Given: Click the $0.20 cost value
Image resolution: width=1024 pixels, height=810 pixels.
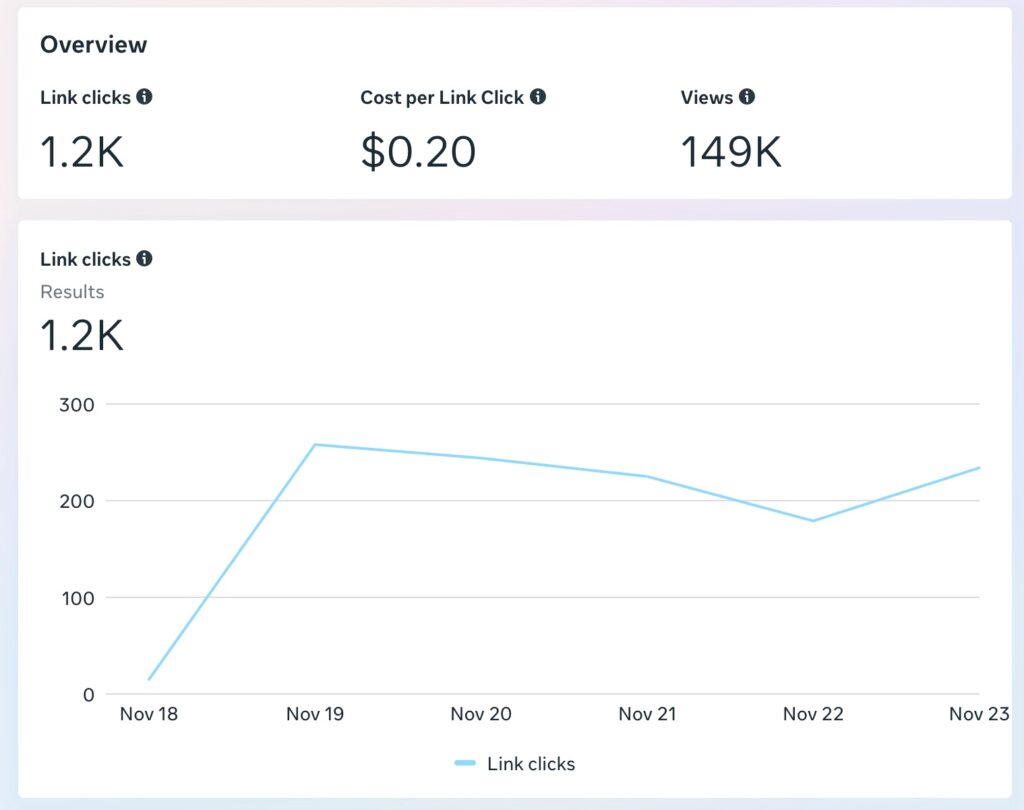Looking at the screenshot, I should (x=418, y=152).
